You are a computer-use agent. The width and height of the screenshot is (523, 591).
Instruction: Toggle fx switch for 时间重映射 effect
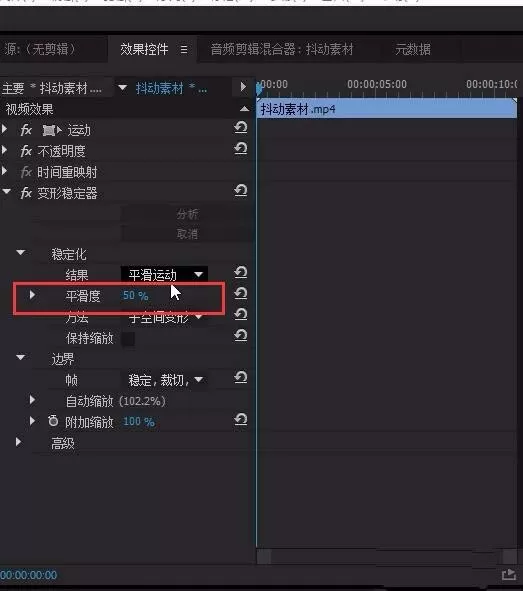click(x=26, y=173)
